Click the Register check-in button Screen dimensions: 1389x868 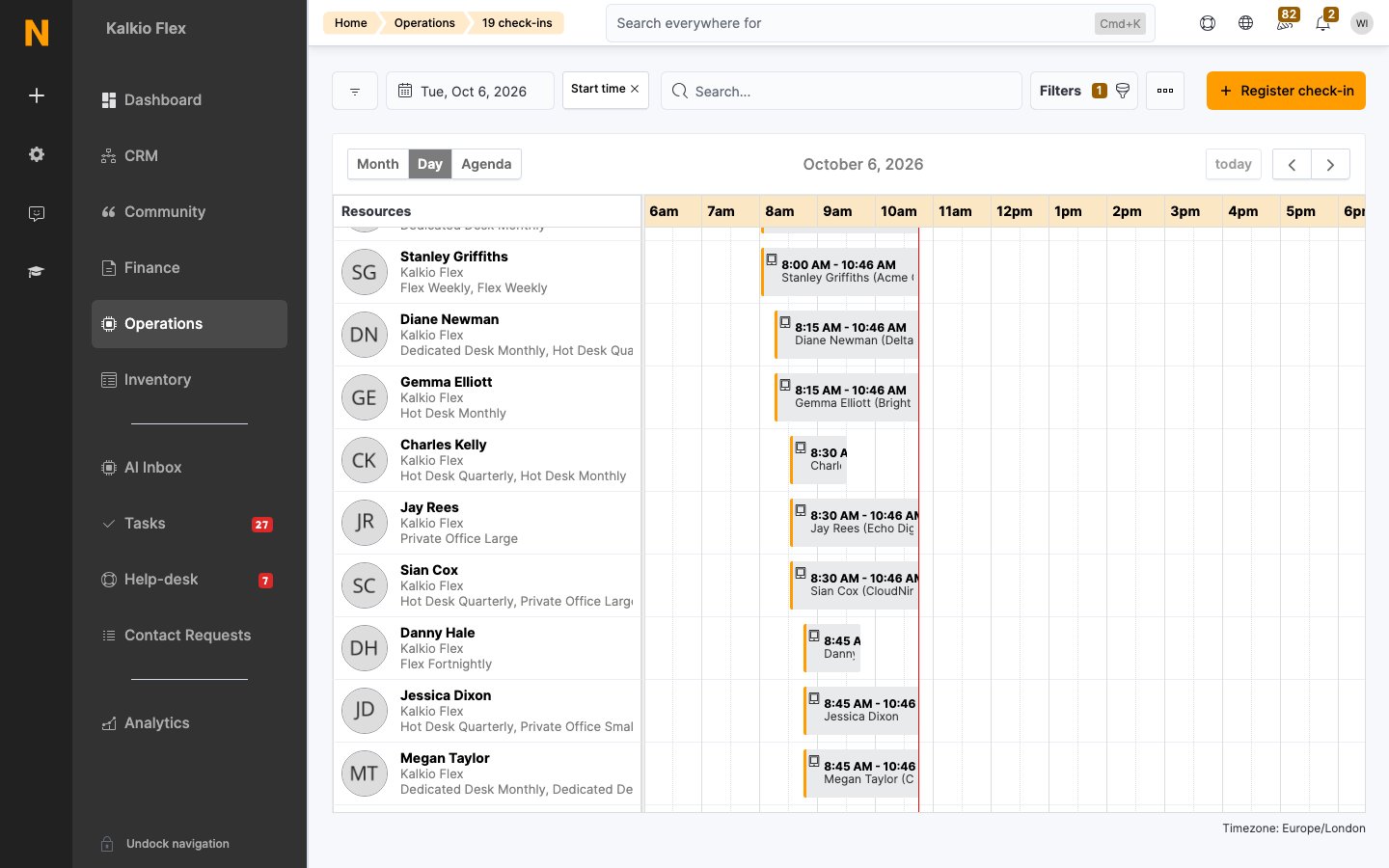tap(1286, 91)
